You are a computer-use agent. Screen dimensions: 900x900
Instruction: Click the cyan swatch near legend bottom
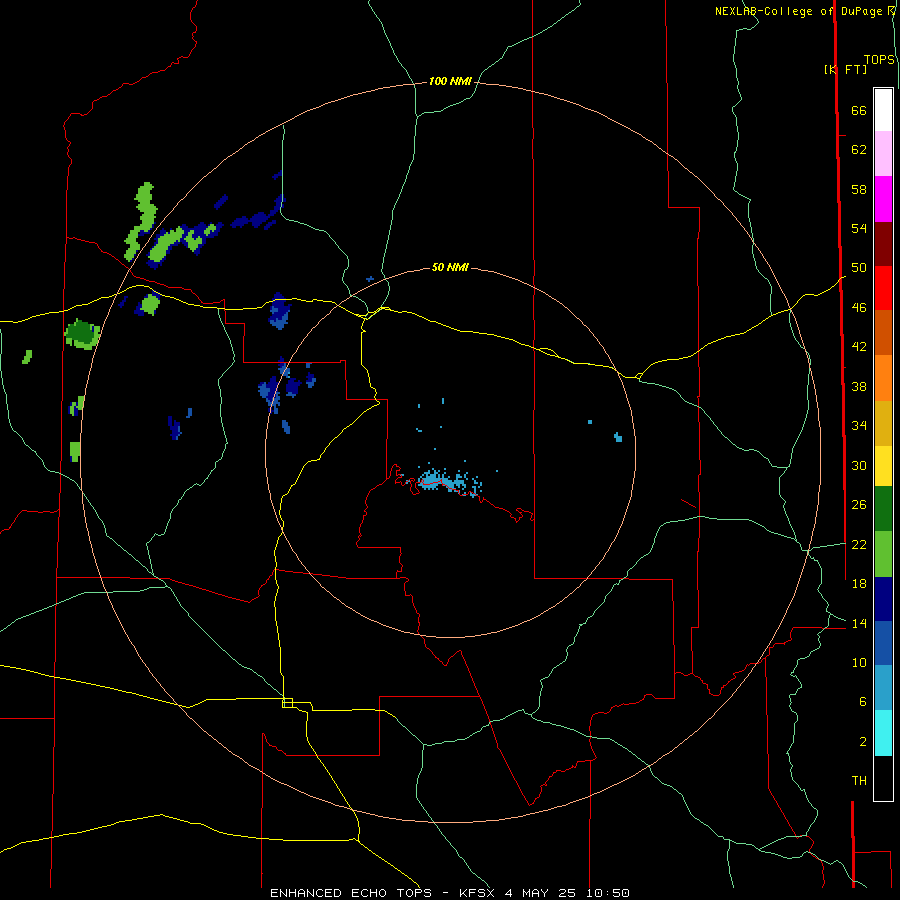(883, 733)
